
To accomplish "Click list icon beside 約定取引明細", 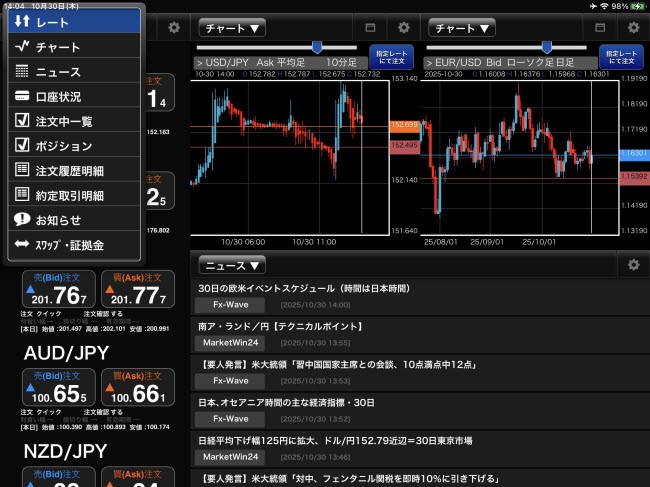I will [22, 194].
